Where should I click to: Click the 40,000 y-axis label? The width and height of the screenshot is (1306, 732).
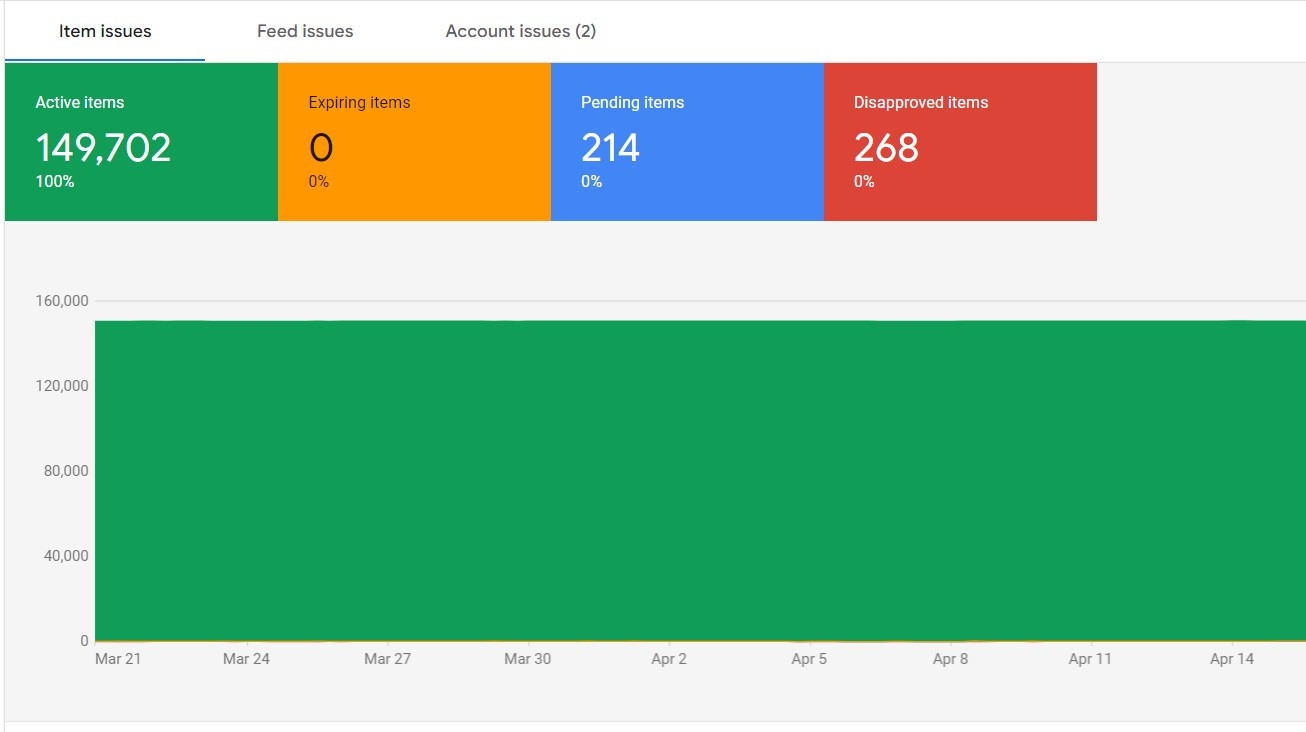(67, 556)
